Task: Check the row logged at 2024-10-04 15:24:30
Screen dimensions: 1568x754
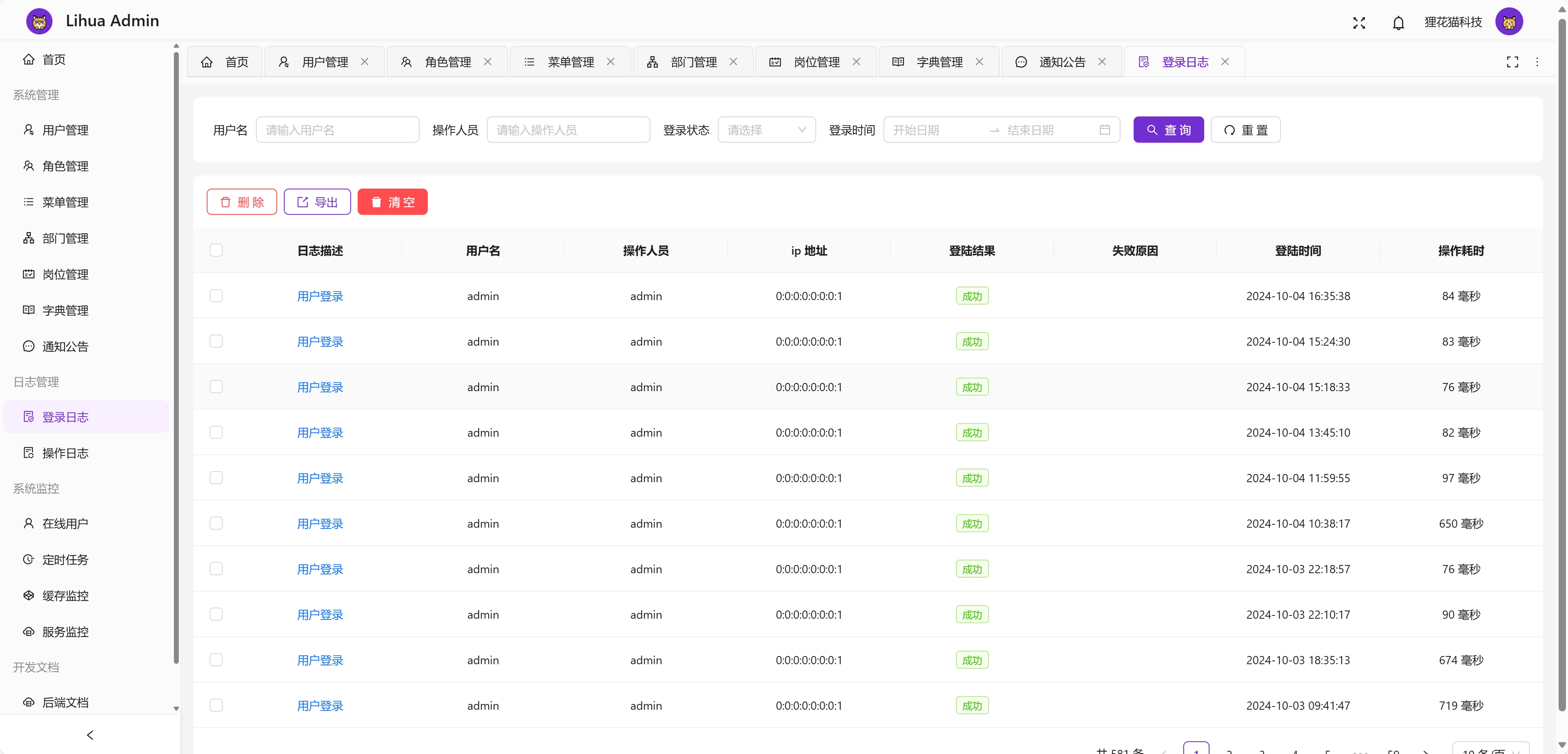Action: [216, 342]
